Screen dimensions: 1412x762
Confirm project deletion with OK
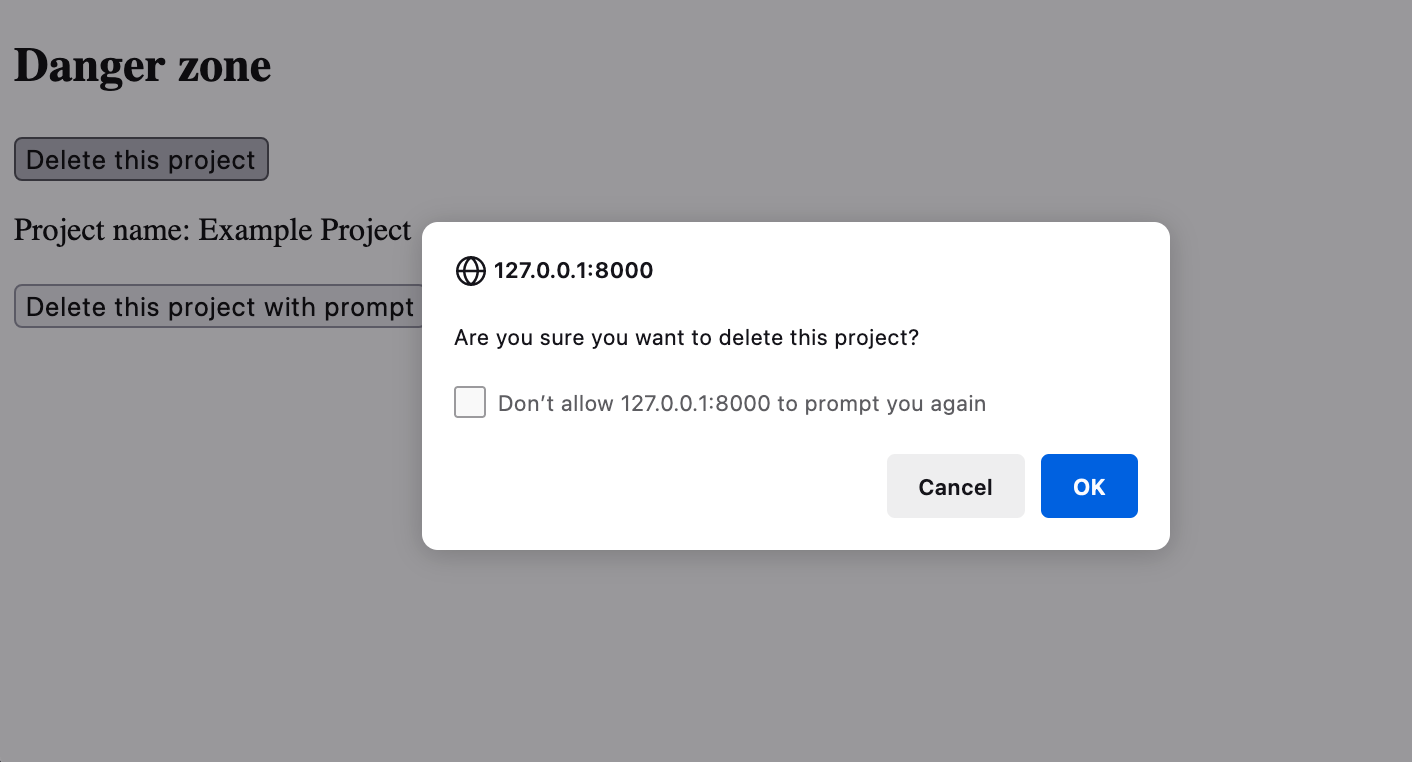[x=1088, y=486]
